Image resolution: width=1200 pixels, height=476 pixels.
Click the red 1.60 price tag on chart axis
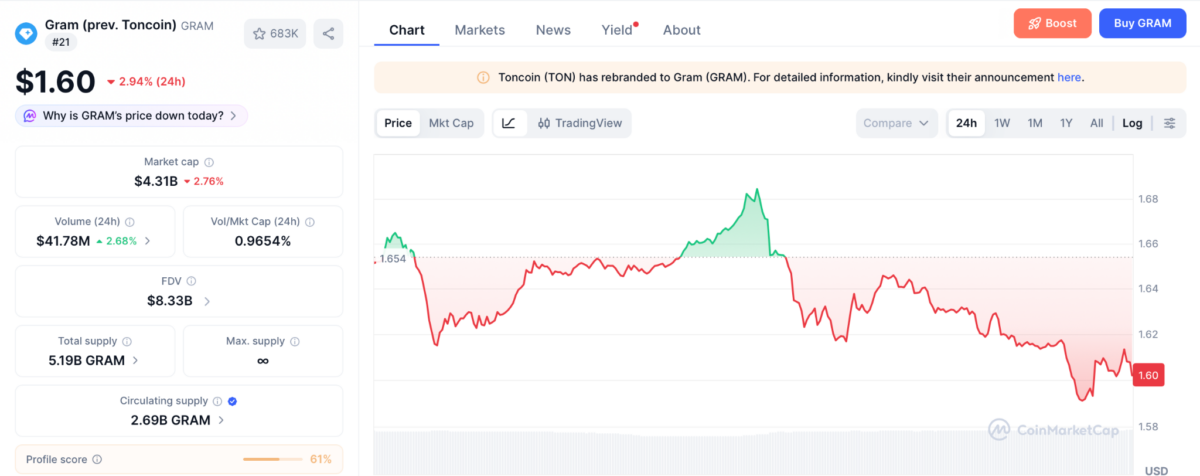click(1148, 375)
